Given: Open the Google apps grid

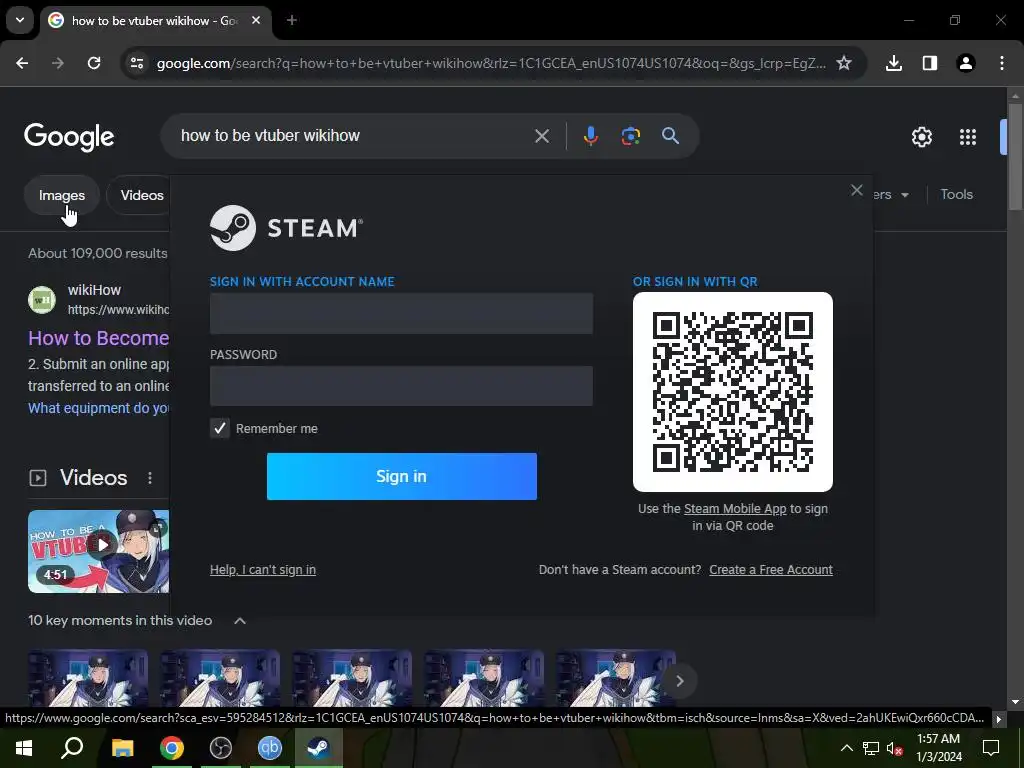Looking at the screenshot, I should tap(968, 136).
